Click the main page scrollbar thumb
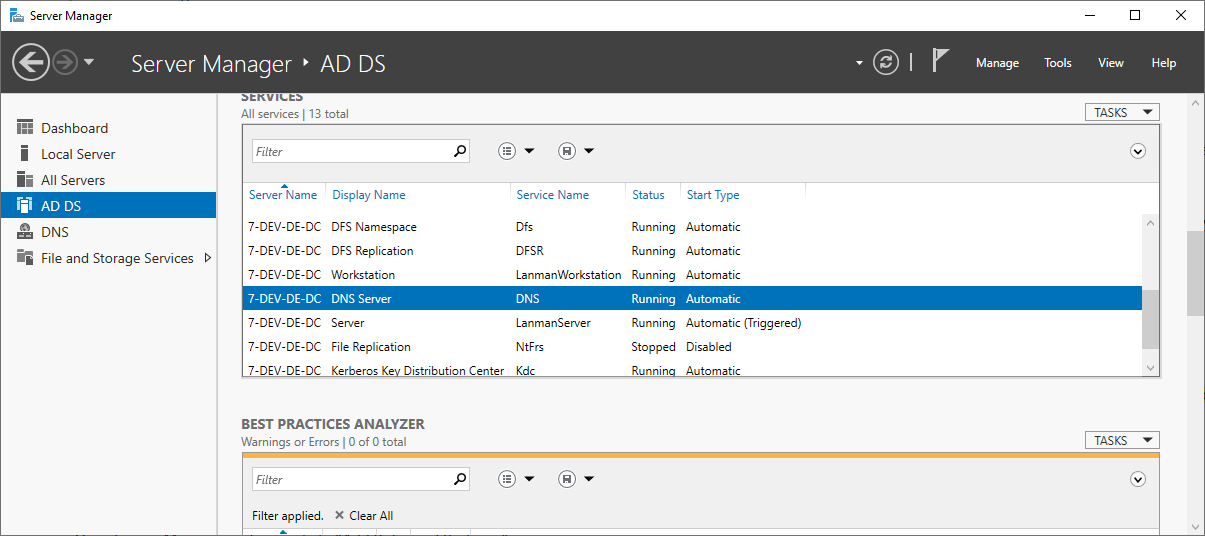Viewport: 1205px width, 536px height. (1196, 273)
